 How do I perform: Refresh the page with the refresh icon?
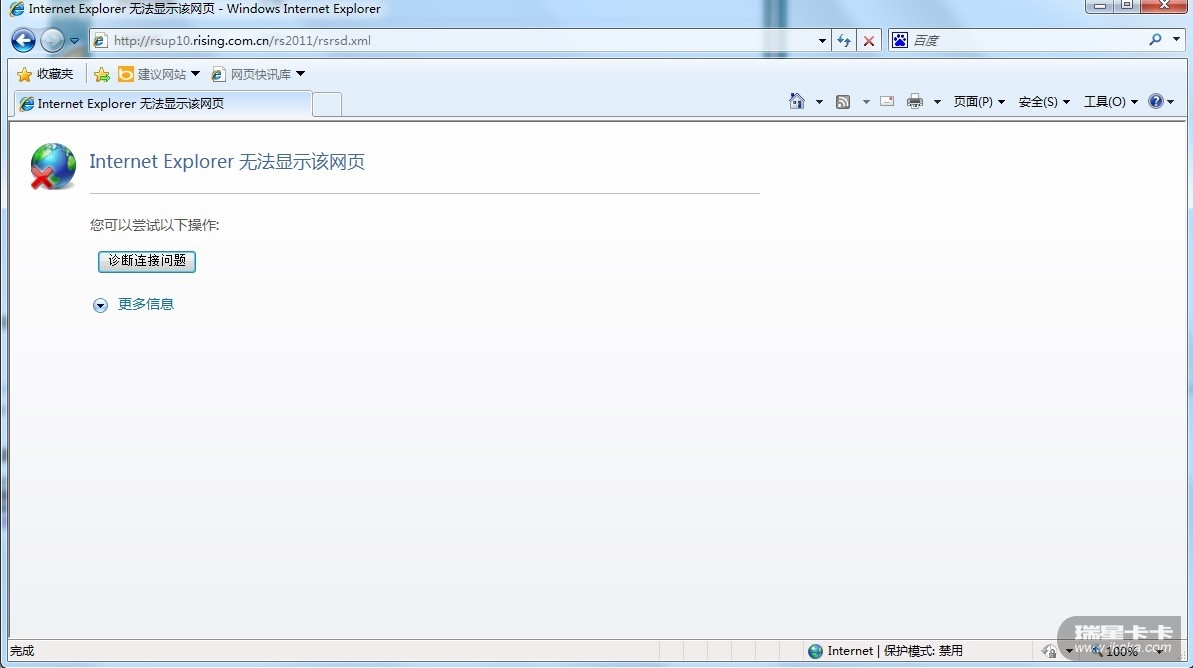click(x=844, y=41)
